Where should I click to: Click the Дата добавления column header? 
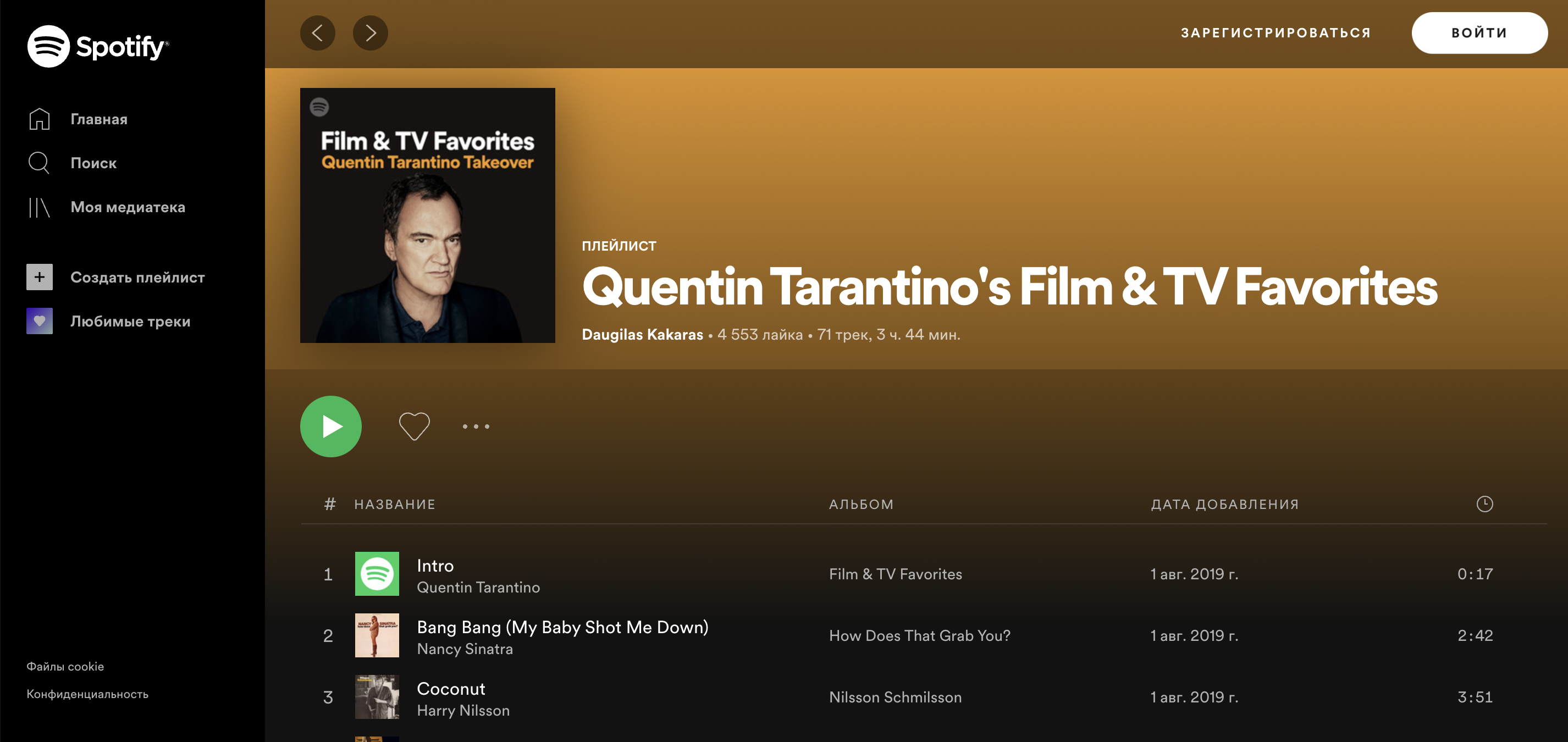pyautogui.click(x=1224, y=504)
